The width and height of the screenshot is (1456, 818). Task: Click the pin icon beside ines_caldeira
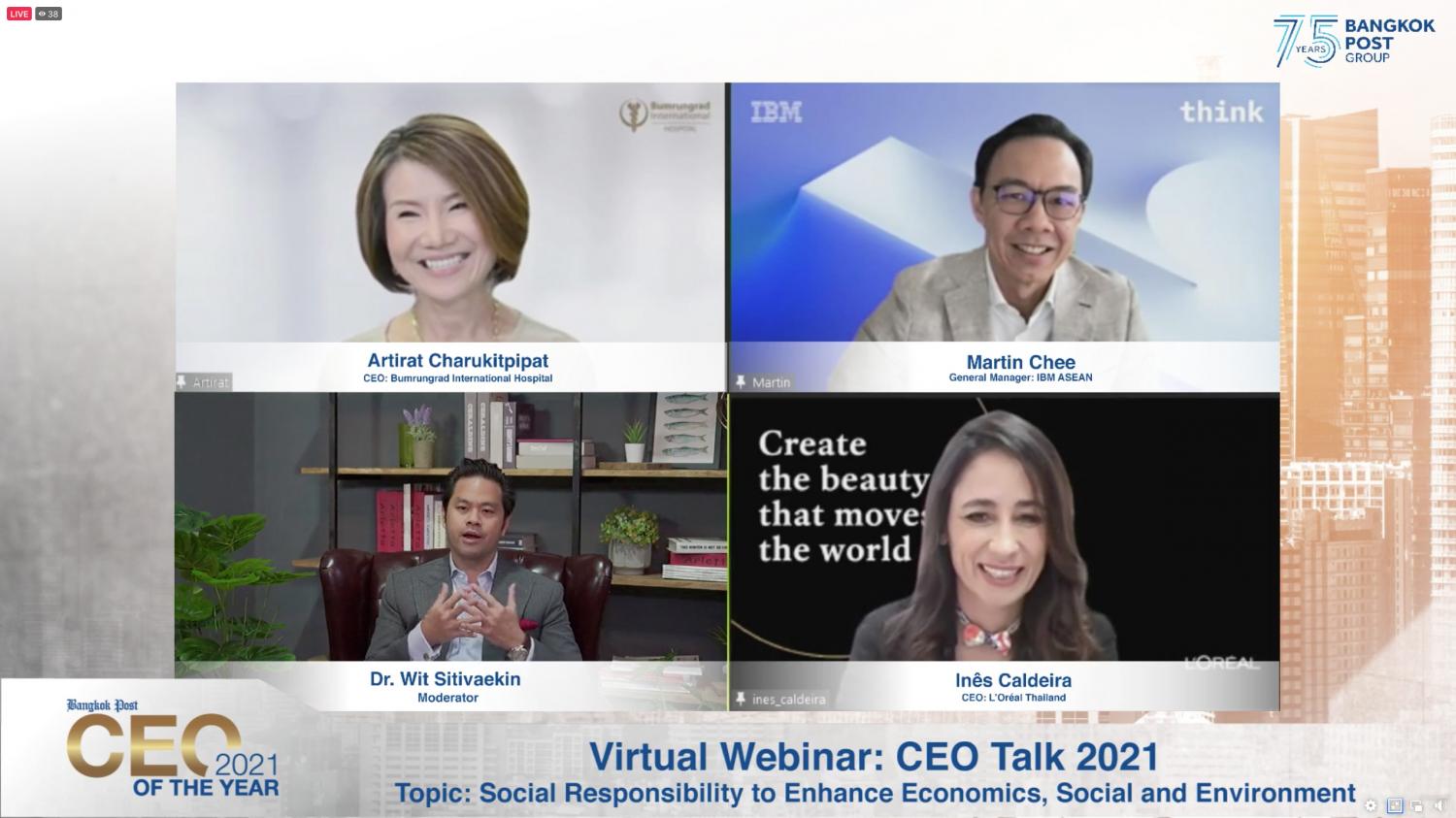pos(741,699)
